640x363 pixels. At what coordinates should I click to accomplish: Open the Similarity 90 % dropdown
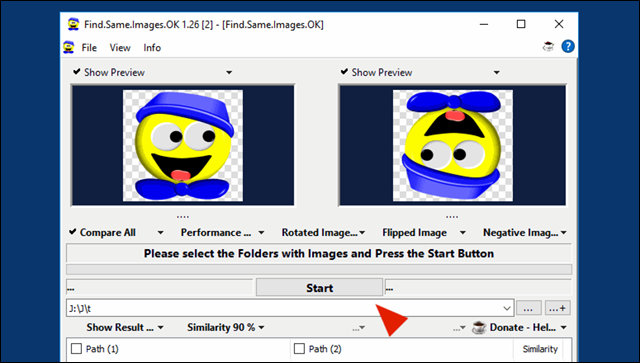click(x=225, y=327)
